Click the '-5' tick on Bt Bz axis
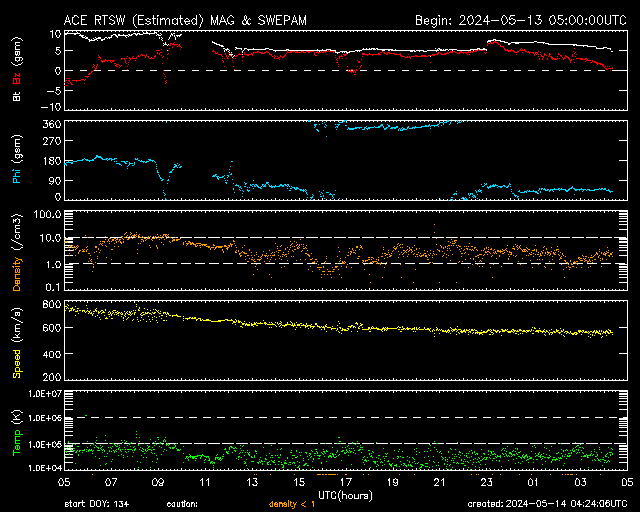Screen dimensions: 640x512 coord(55,91)
